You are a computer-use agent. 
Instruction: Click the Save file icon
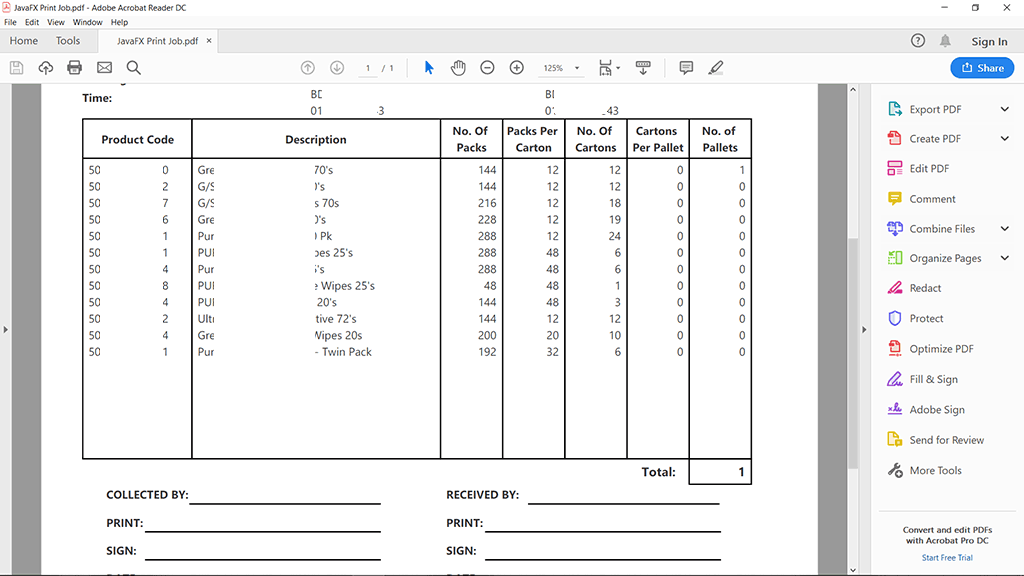tap(16, 67)
